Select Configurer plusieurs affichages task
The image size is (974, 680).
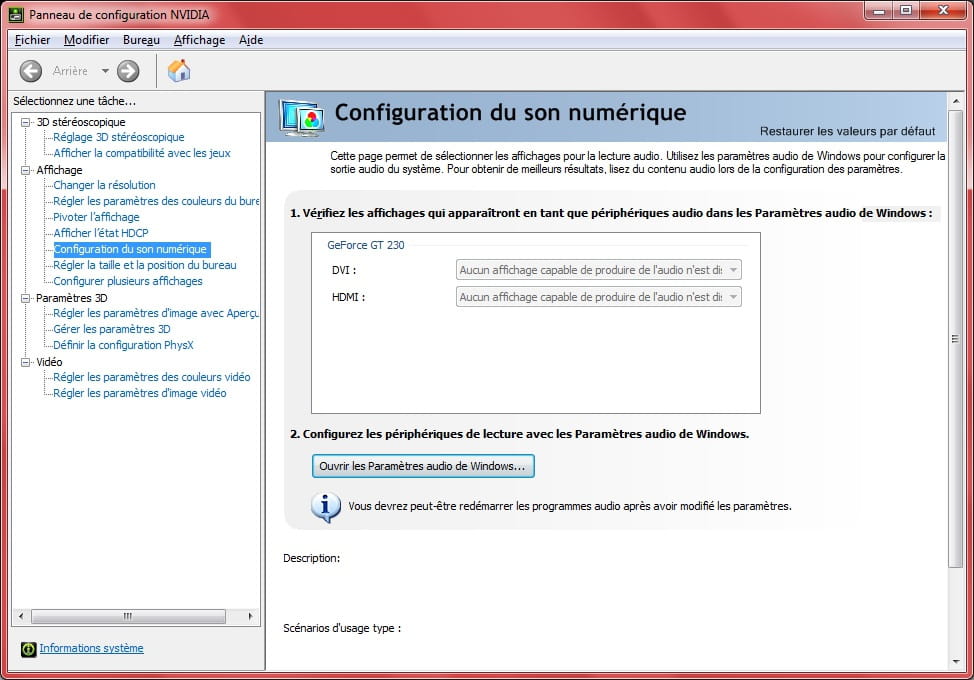tap(128, 281)
